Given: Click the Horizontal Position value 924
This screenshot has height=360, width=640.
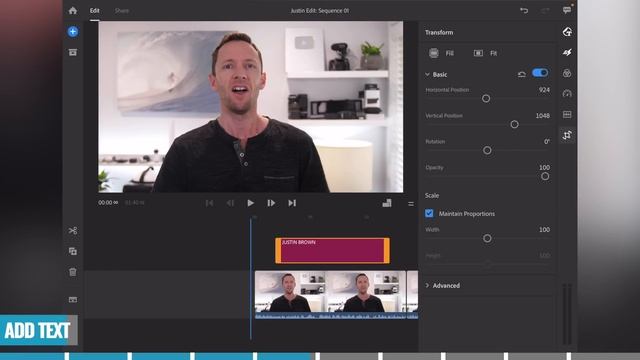Looking at the screenshot, I should click(544, 90).
